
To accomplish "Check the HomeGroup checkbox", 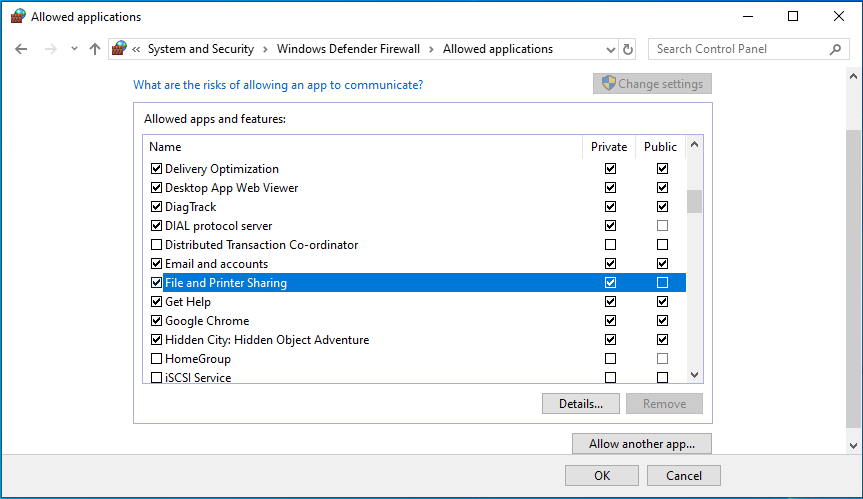I will (x=156, y=359).
